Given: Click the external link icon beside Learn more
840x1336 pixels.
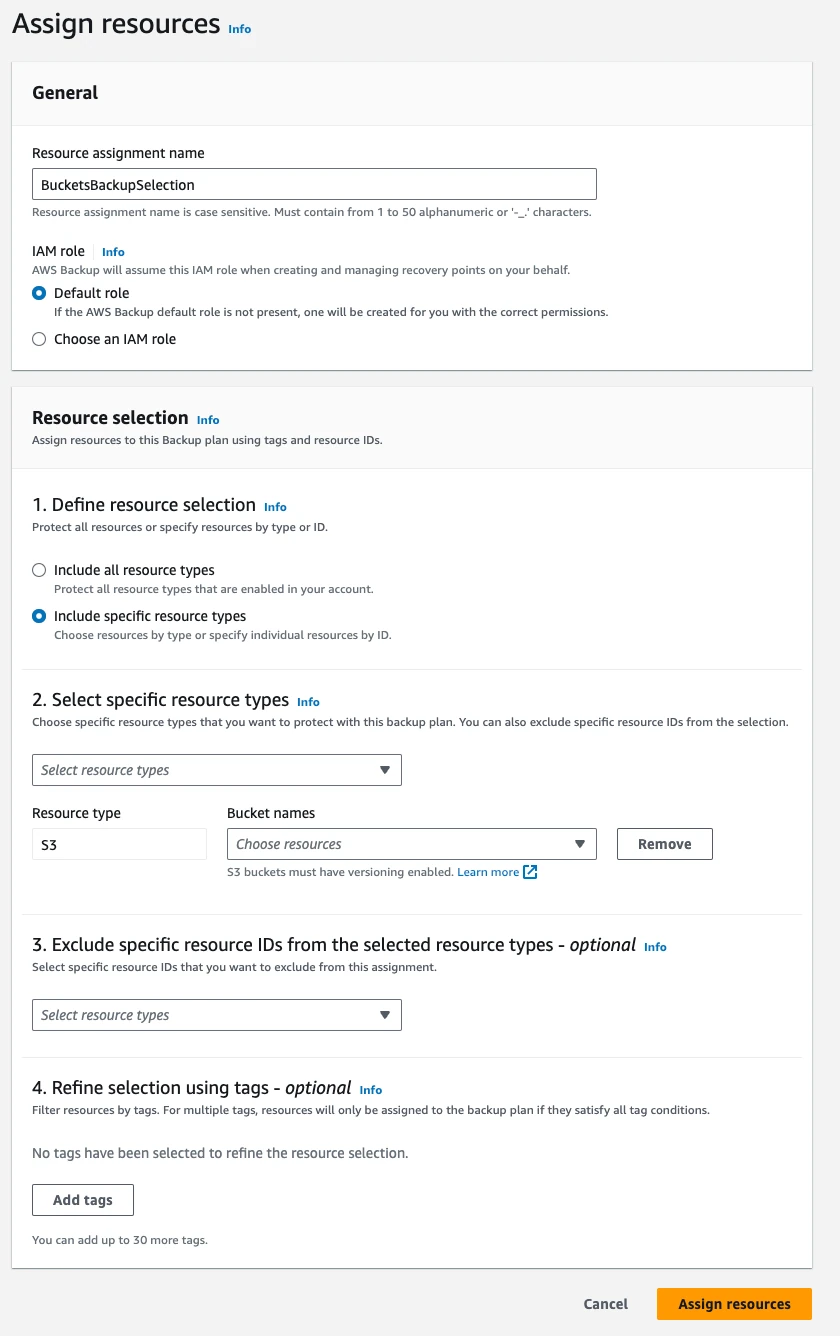Looking at the screenshot, I should [531, 872].
